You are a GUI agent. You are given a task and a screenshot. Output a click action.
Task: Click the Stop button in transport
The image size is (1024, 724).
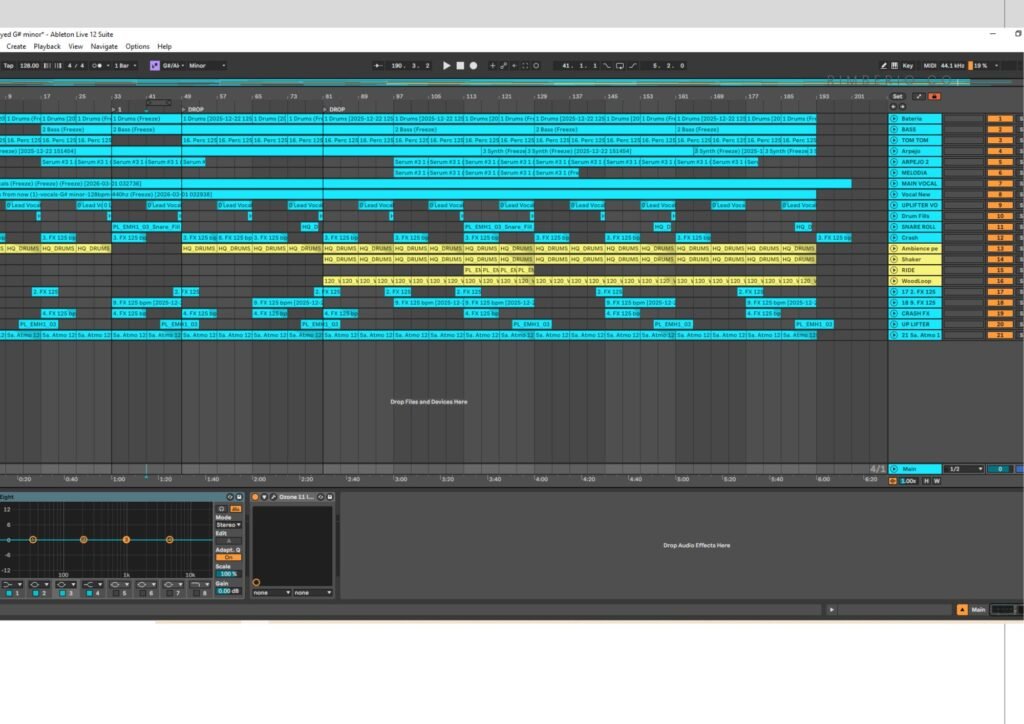tap(460, 66)
